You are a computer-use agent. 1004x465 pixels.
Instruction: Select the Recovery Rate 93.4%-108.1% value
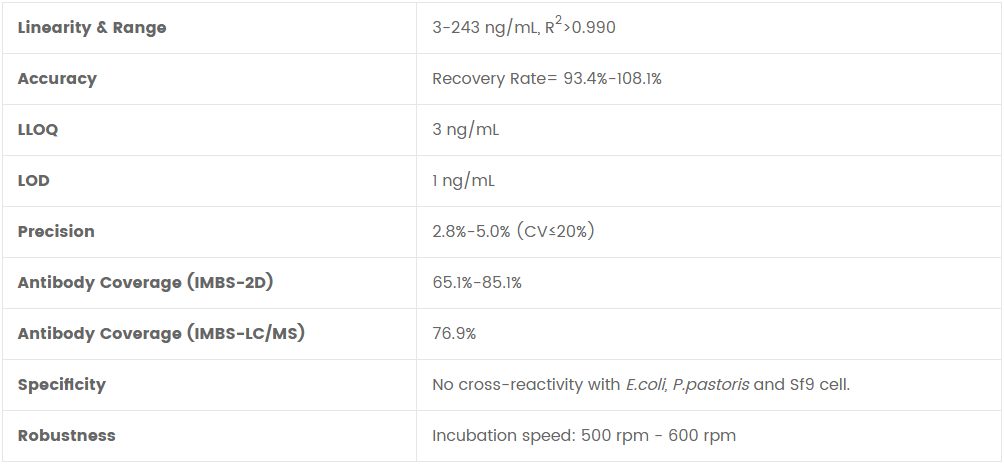coord(546,79)
